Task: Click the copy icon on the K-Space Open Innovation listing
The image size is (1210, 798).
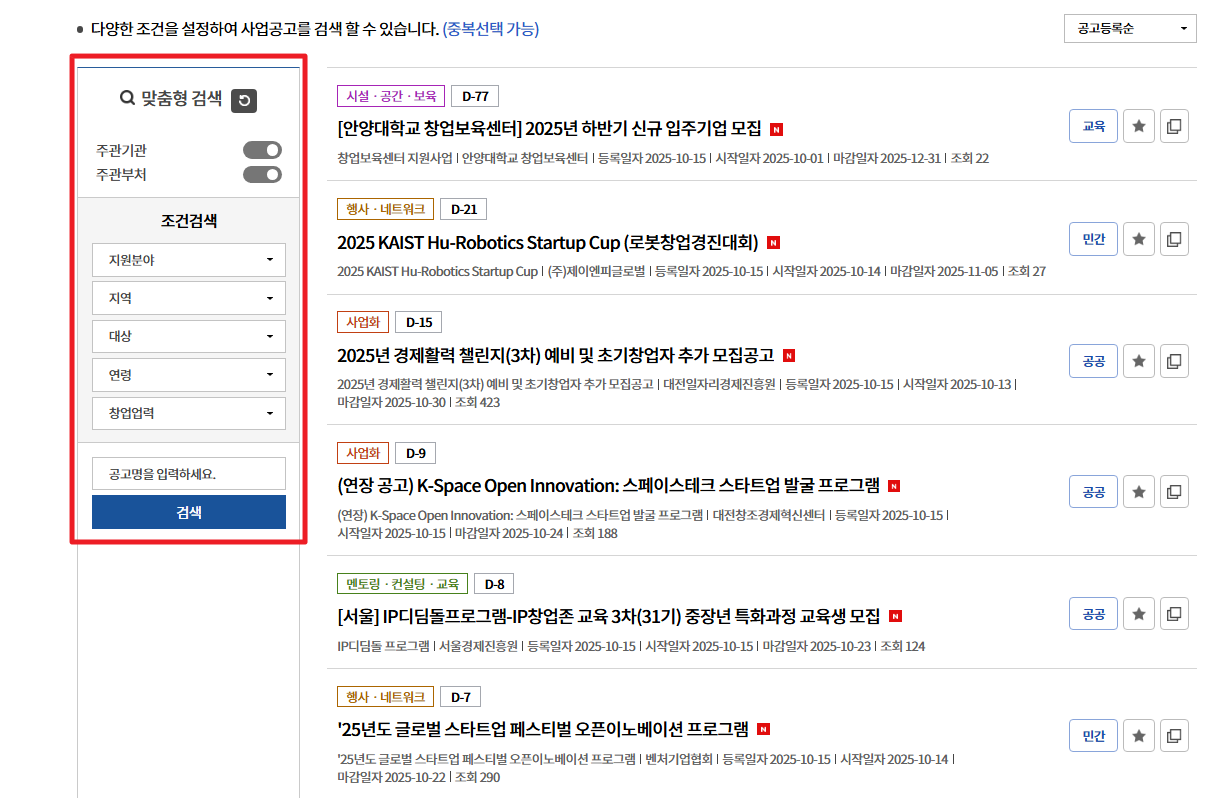Action: (1174, 491)
